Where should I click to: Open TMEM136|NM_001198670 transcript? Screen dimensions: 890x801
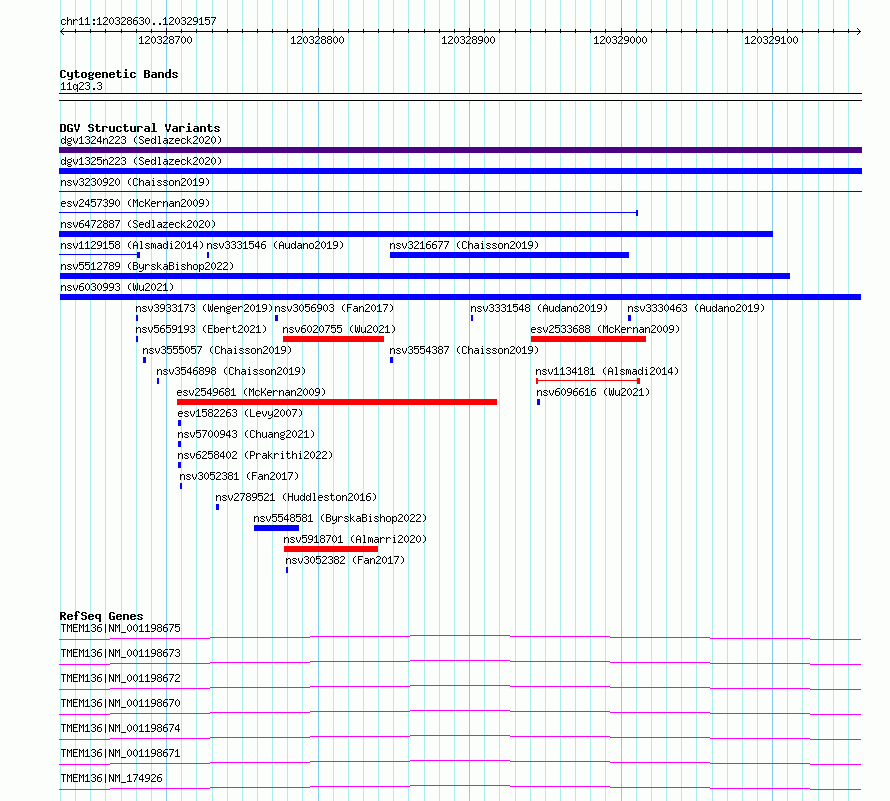pos(120,703)
